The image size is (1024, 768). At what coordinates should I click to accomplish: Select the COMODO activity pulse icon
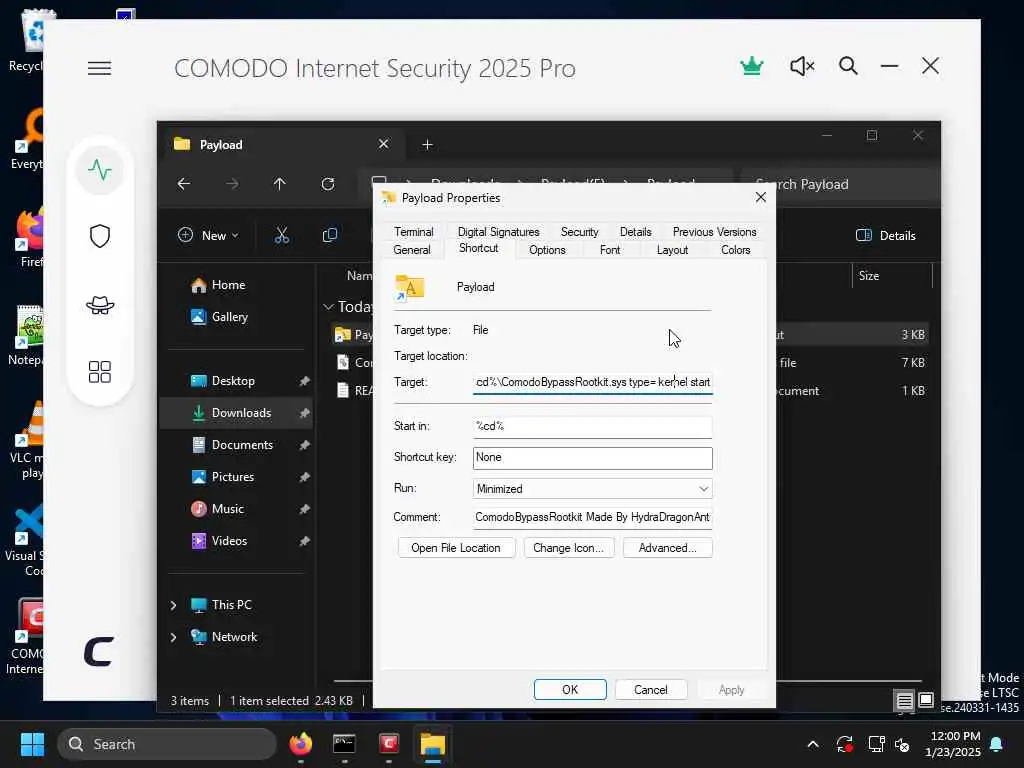(100, 170)
